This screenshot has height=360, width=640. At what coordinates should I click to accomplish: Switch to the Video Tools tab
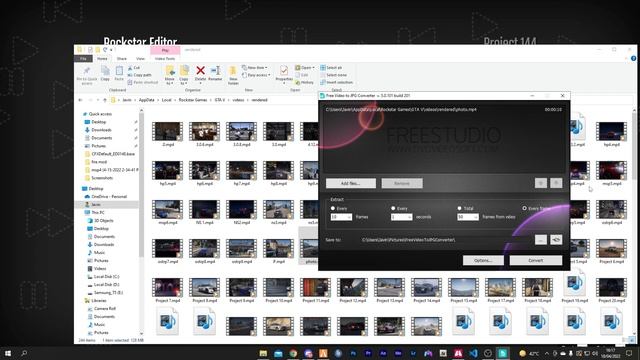click(x=165, y=59)
